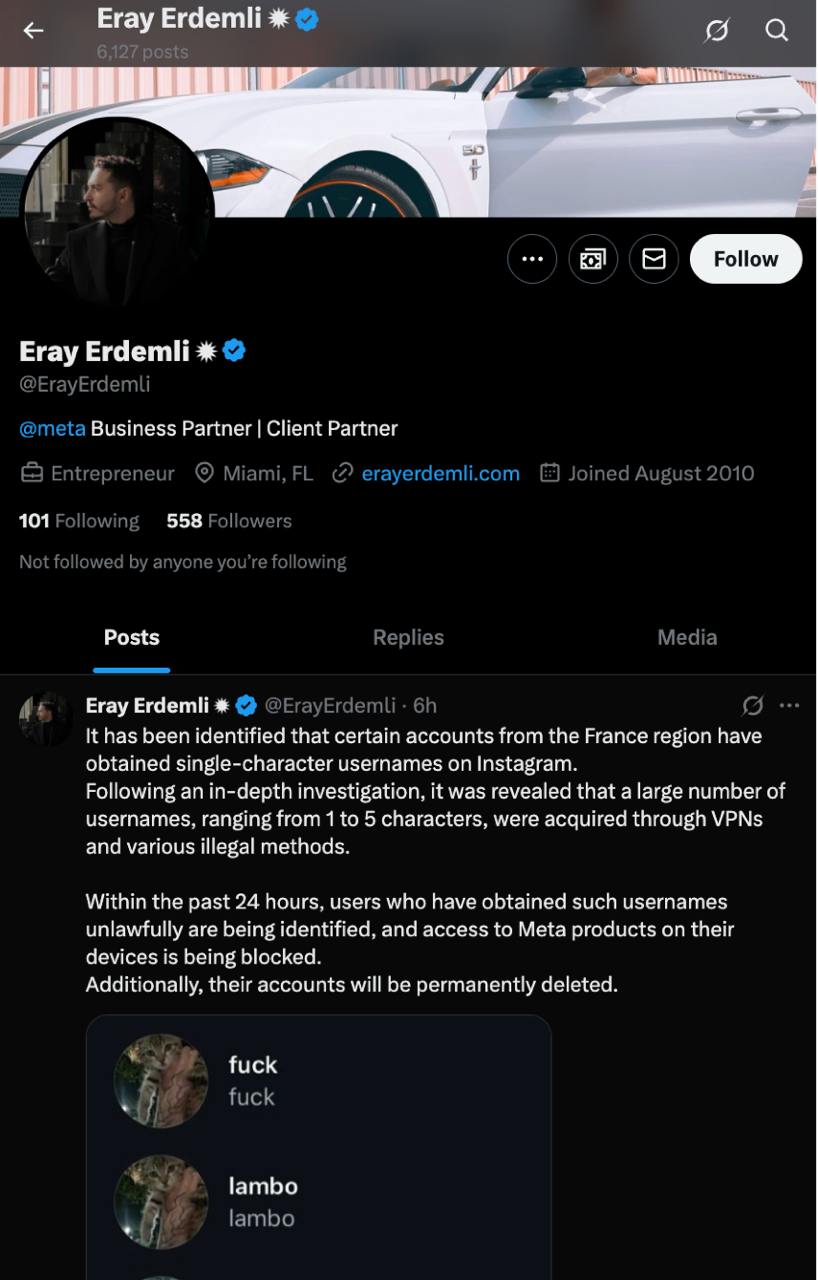Click the @meta mention in the bio
The height and width of the screenshot is (1280, 818).
click(x=52, y=429)
